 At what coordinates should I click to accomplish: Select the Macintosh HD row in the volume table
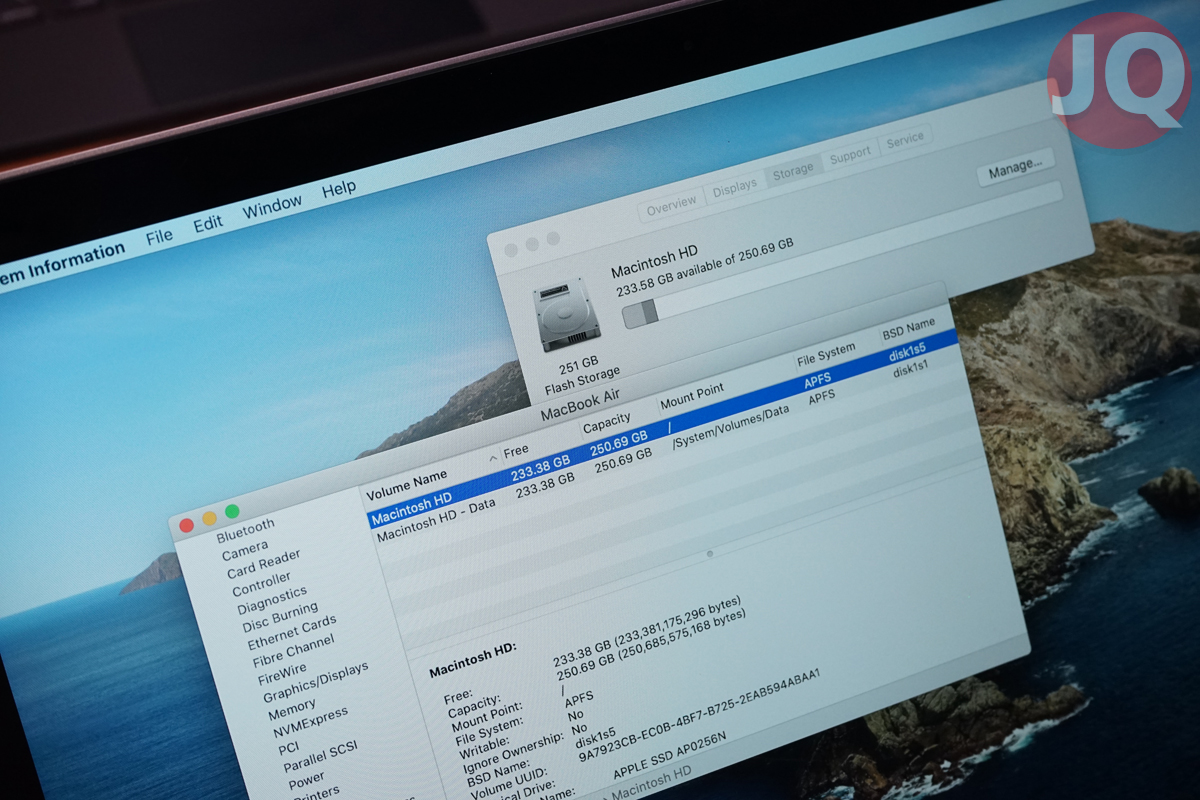663,428
